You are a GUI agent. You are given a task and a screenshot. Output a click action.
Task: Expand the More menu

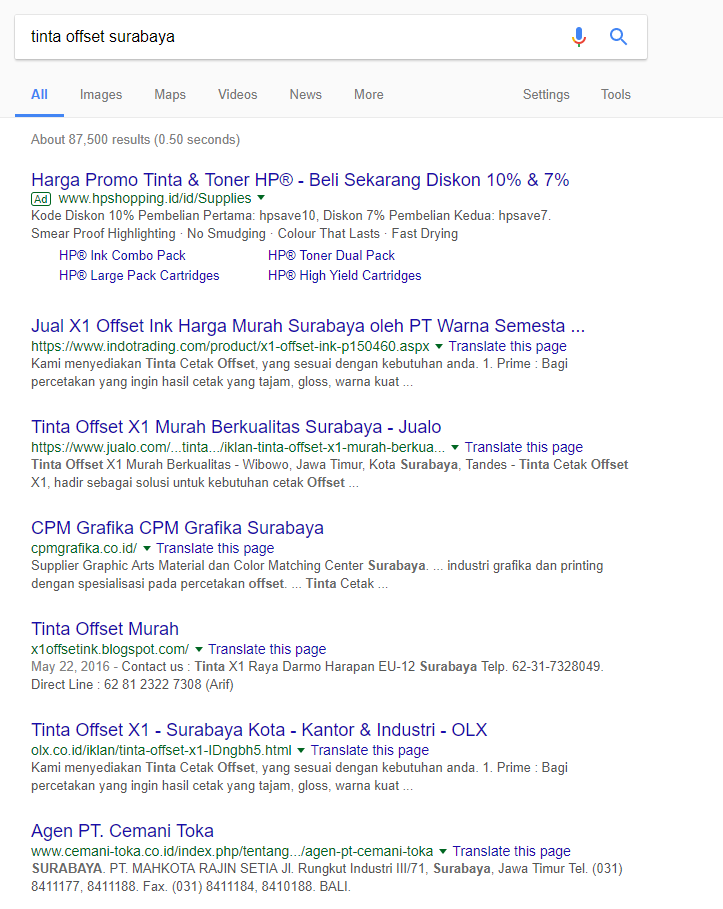pyautogui.click(x=369, y=94)
